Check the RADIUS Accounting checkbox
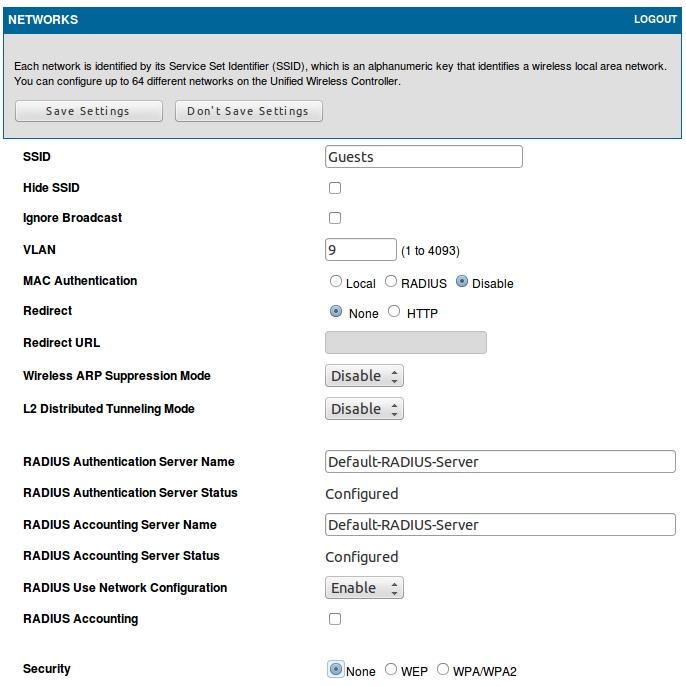This screenshot has width=686, height=687. (335, 619)
